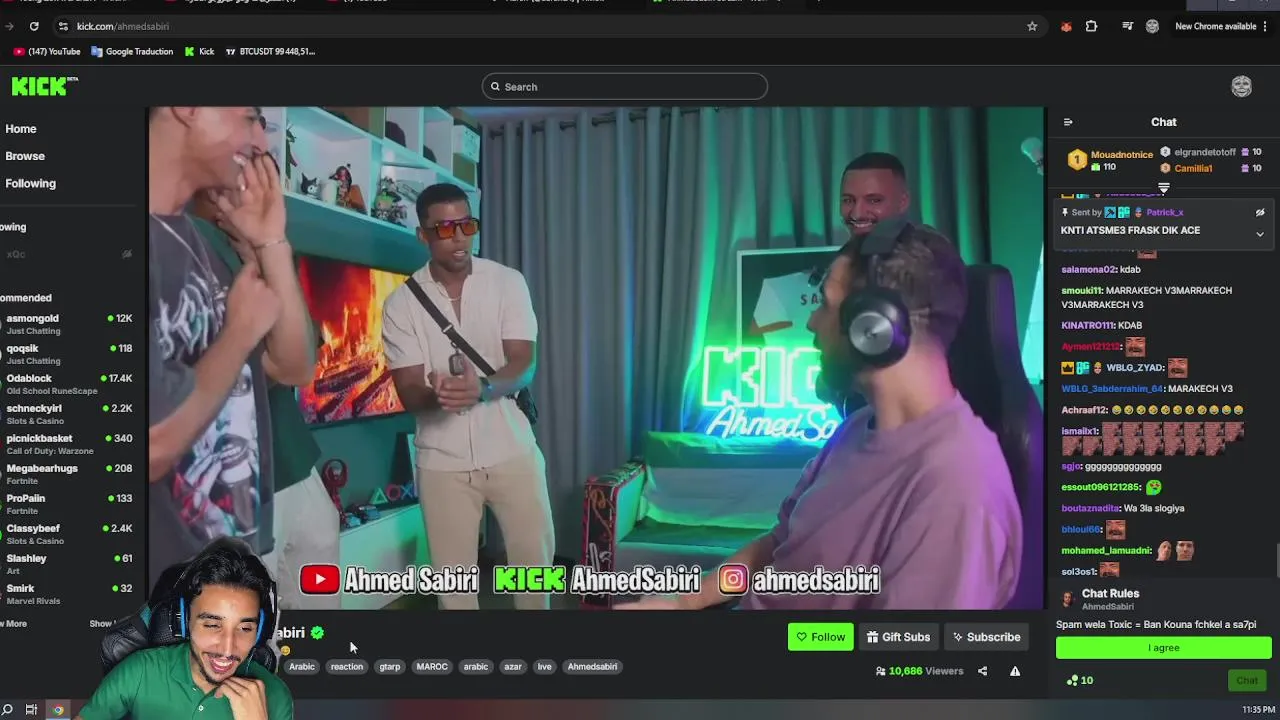Open channel points icon showing 10

click(x=1080, y=681)
